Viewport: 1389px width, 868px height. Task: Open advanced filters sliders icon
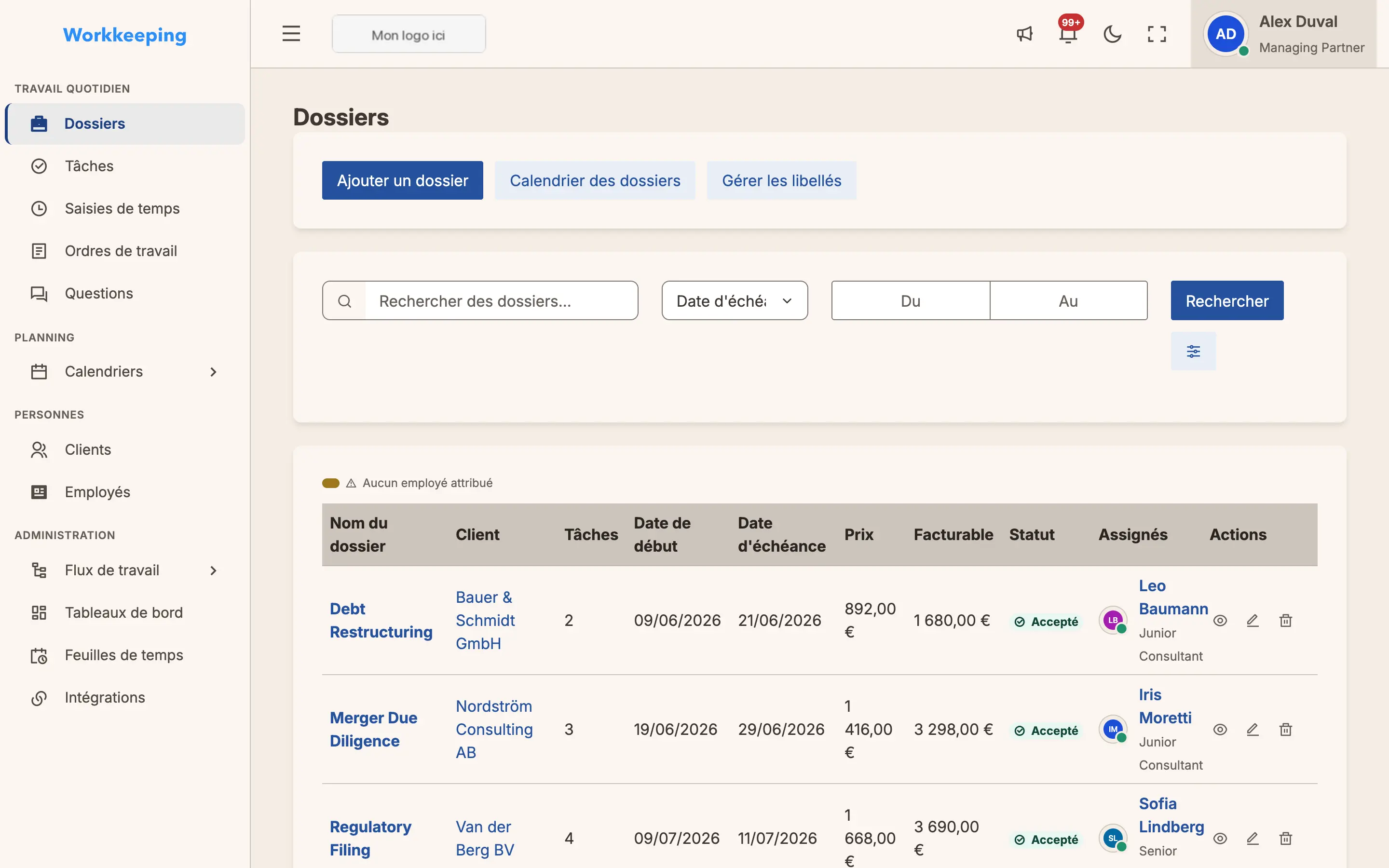1193,352
